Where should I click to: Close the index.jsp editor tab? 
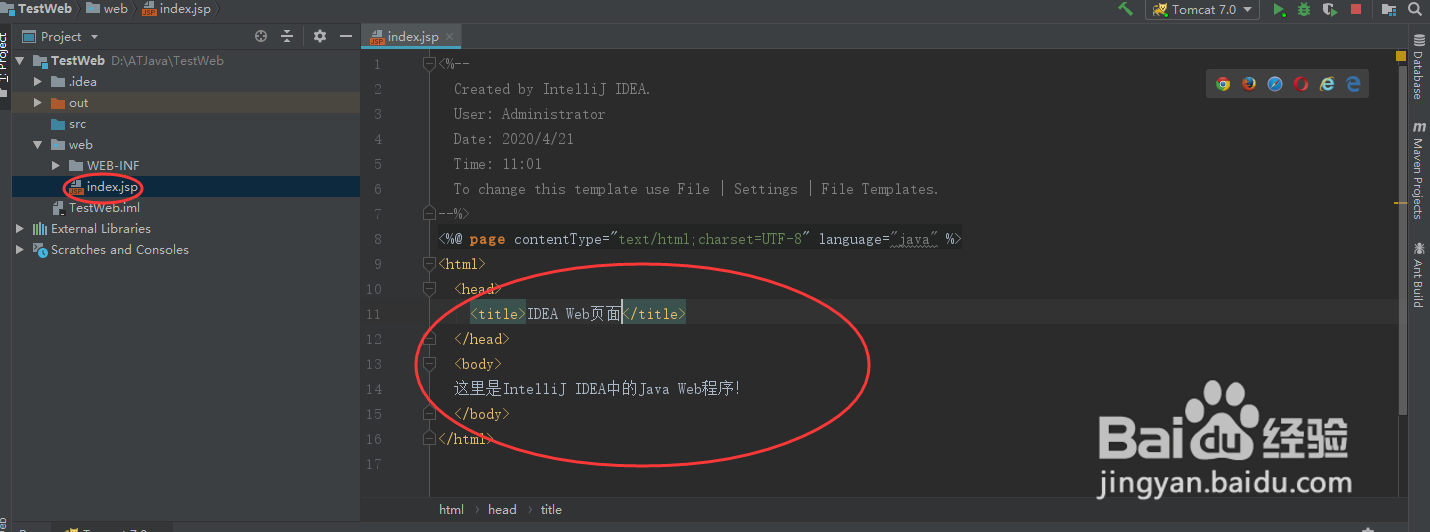(450, 36)
